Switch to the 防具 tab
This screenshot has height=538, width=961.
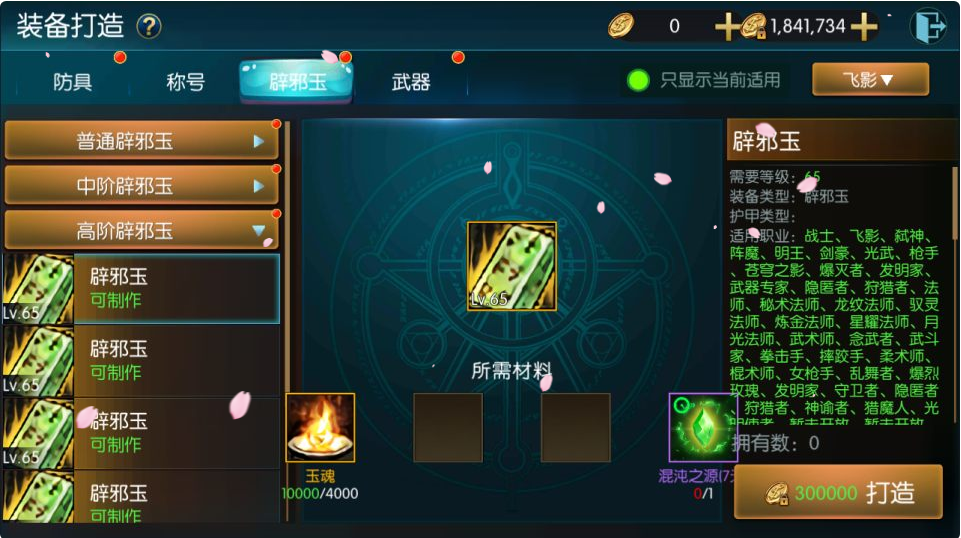pos(72,82)
